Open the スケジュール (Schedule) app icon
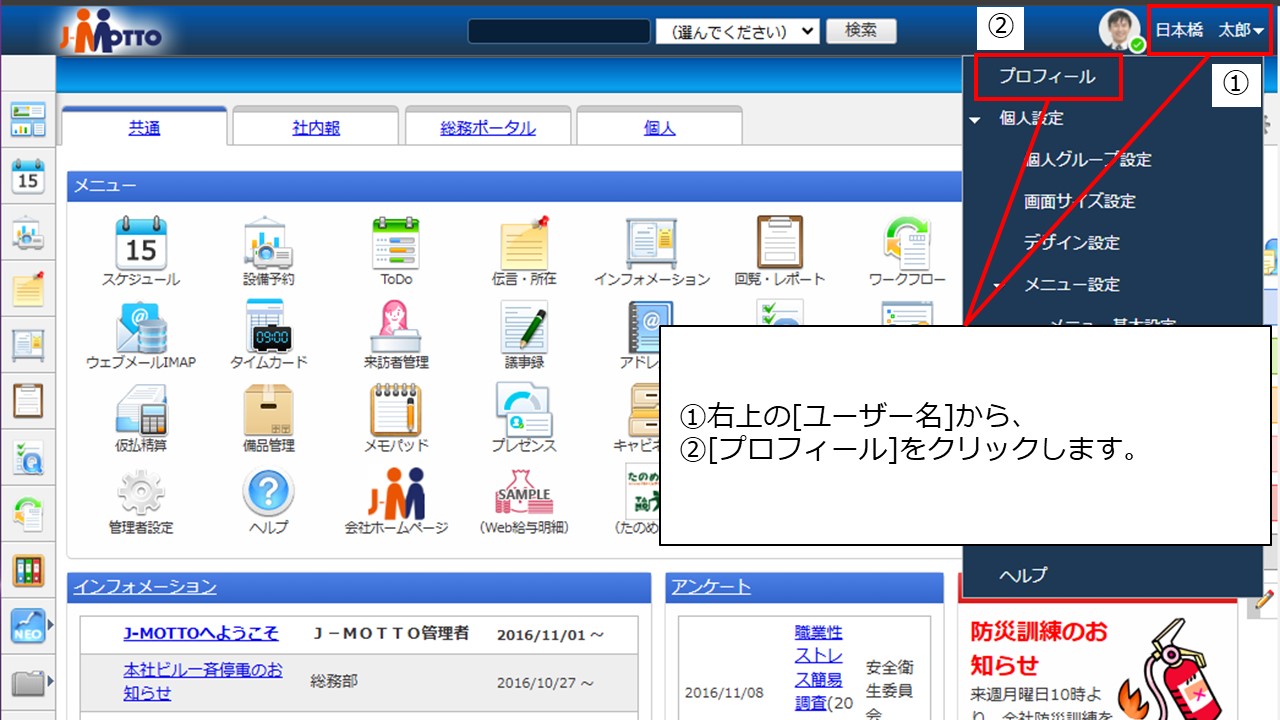This screenshot has height=720, width=1280. pyautogui.click(x=140, y=245)
